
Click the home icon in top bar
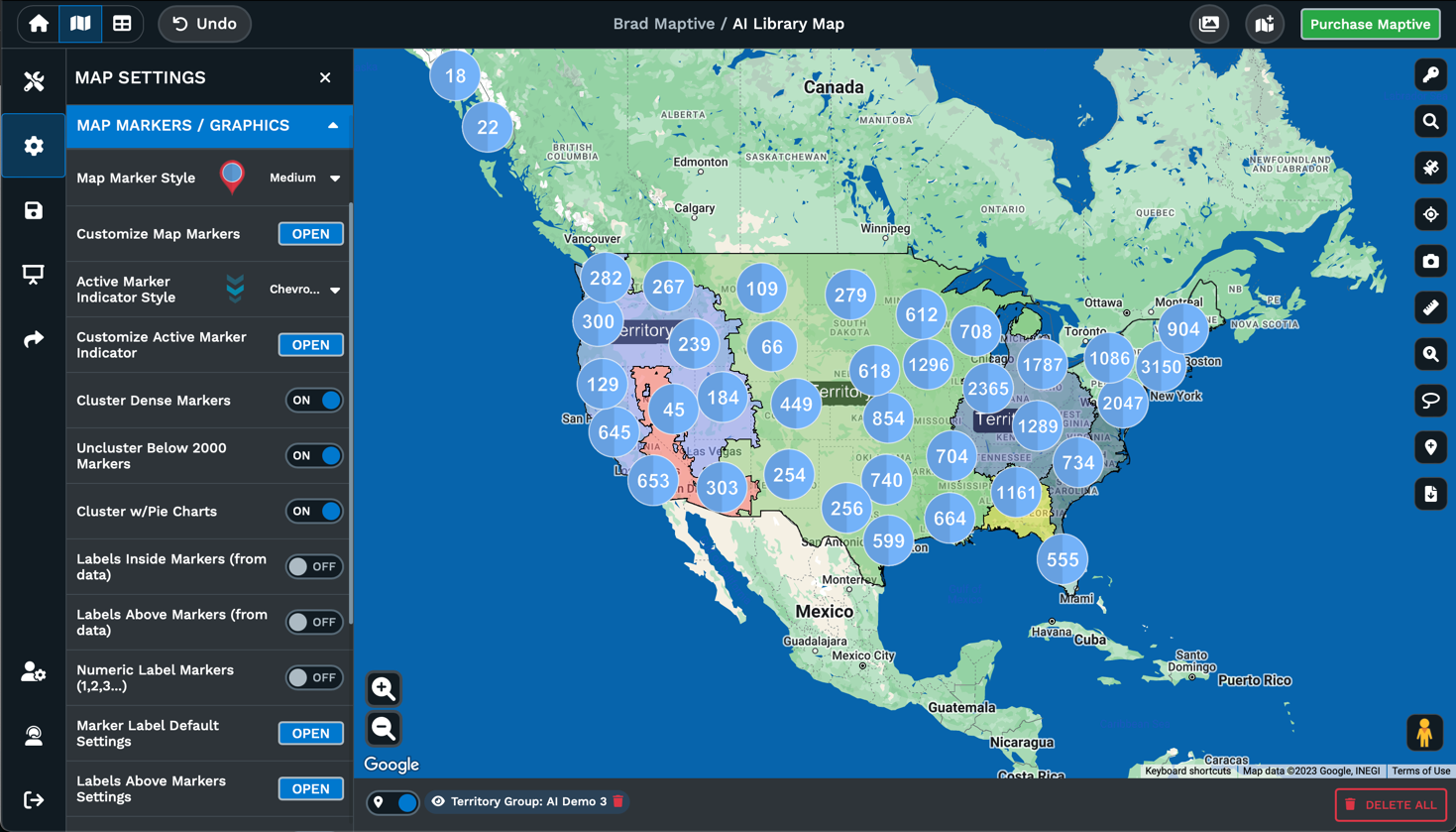tap(39, 24)
